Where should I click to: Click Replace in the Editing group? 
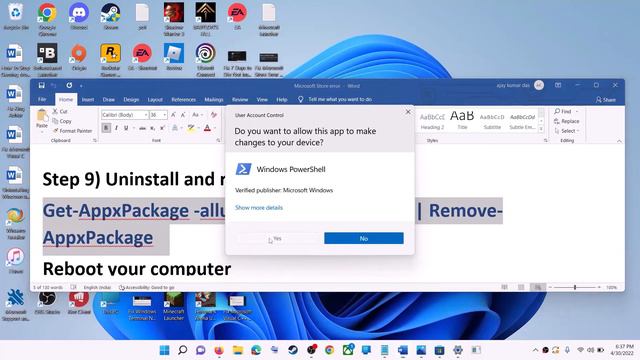[567, 121]
